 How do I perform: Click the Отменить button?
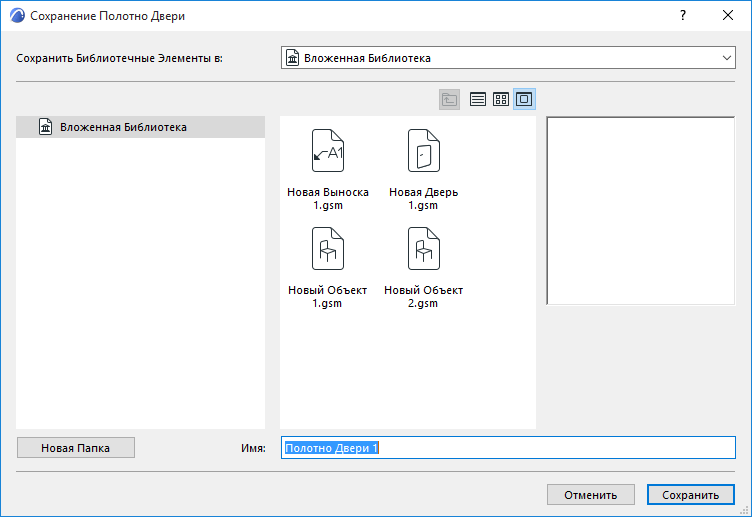click(590, 494)
